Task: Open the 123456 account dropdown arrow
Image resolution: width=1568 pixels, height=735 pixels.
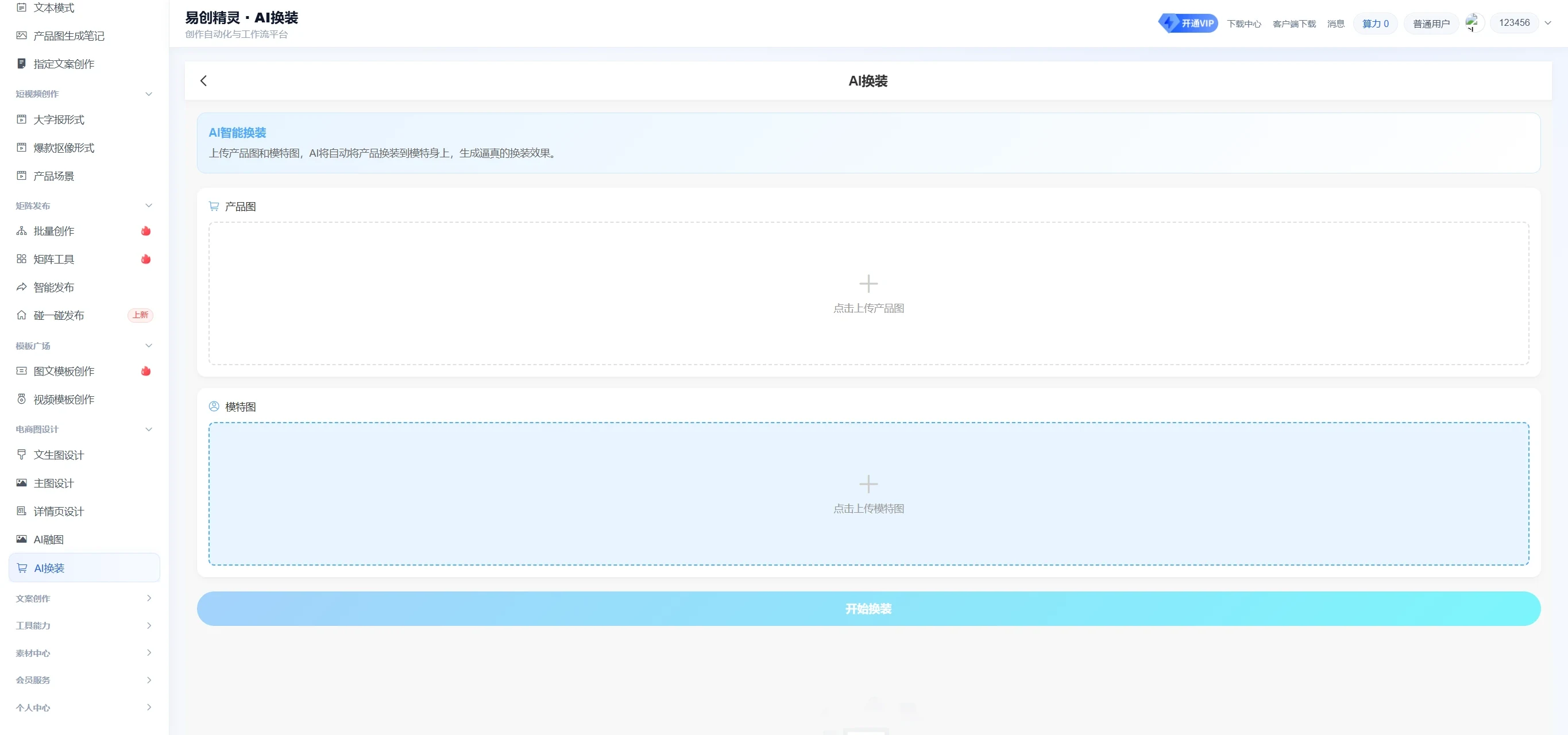Action: 1548,23
